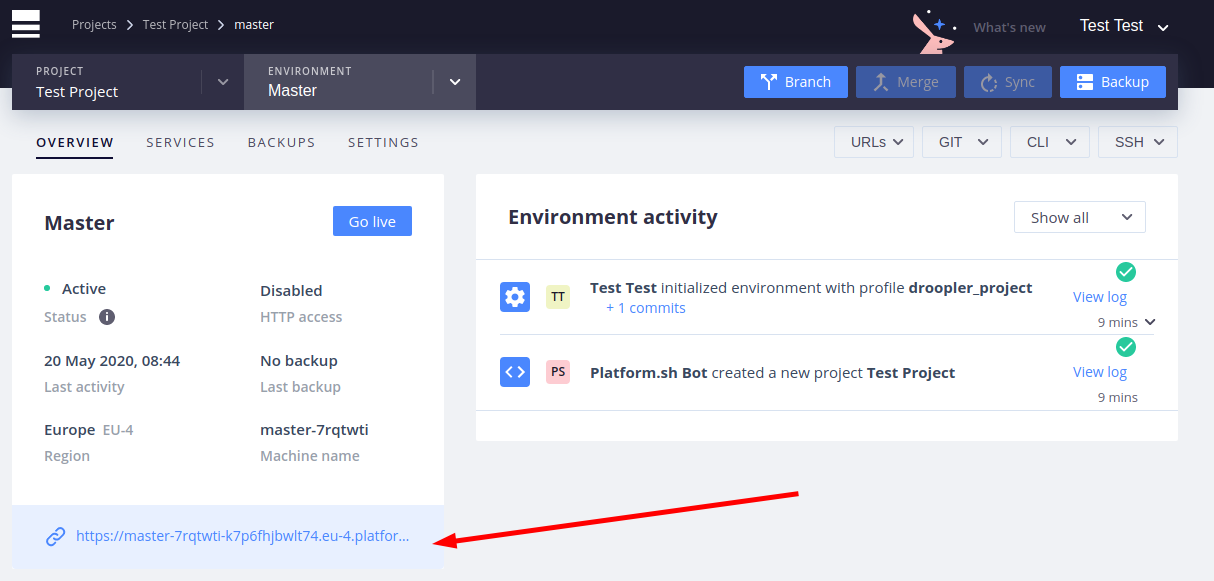View log for created new project activity
This screenshot has height=581, width=1214.
pyautogui.click(x=1100, y=372)
